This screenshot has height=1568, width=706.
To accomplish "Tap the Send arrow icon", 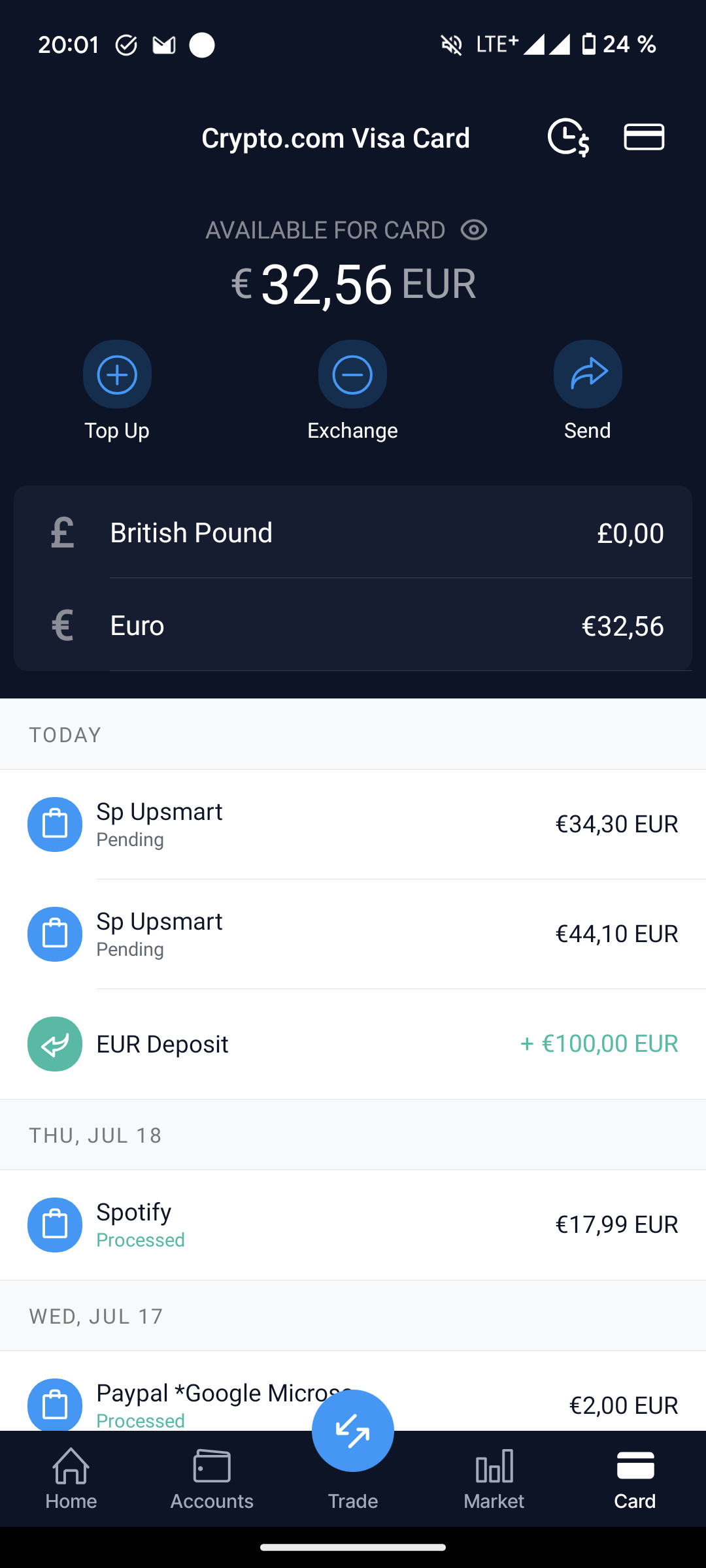I will click(588, 374).
